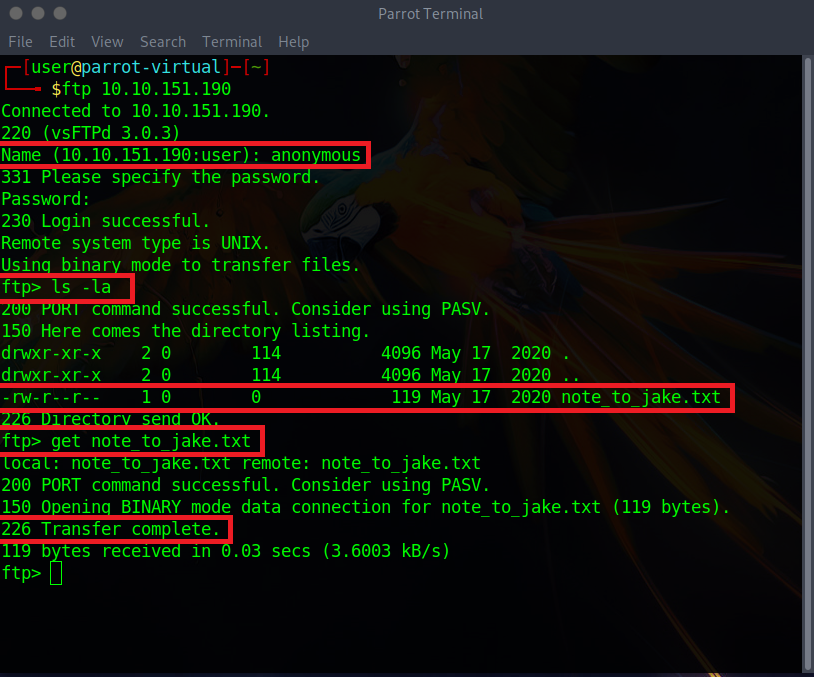Screen dimensions: 814x677
Task: Click the 'local: note_to_jake.txt remote:' line
Action: coord(241,463)
